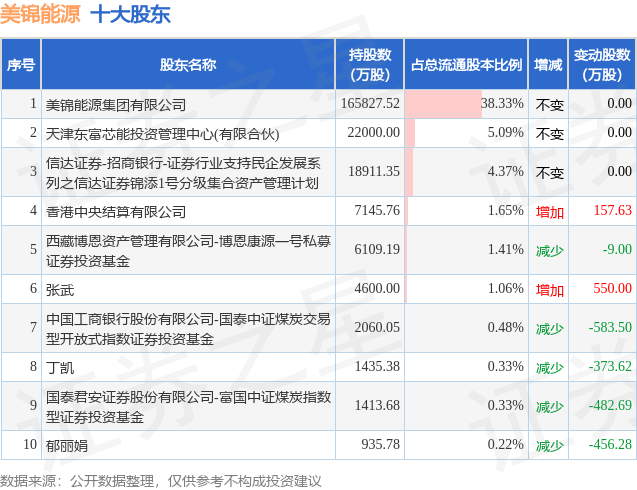Screen dimensions: 637x490
Task: Select the 变动股数(万股) column header
Action: [x=602, y=65]
